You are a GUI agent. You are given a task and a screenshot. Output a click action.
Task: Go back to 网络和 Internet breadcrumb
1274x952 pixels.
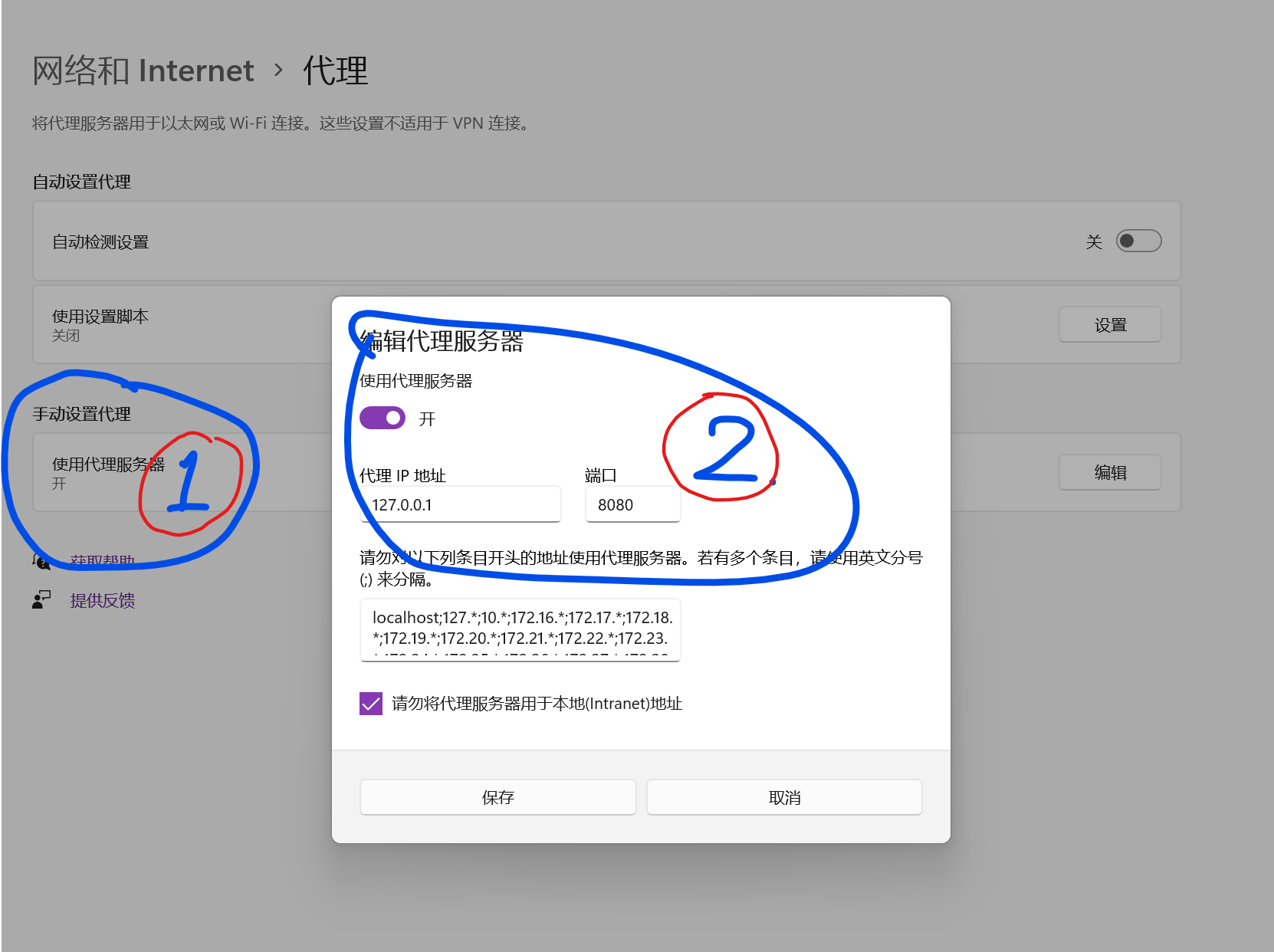tap(143, 71)
